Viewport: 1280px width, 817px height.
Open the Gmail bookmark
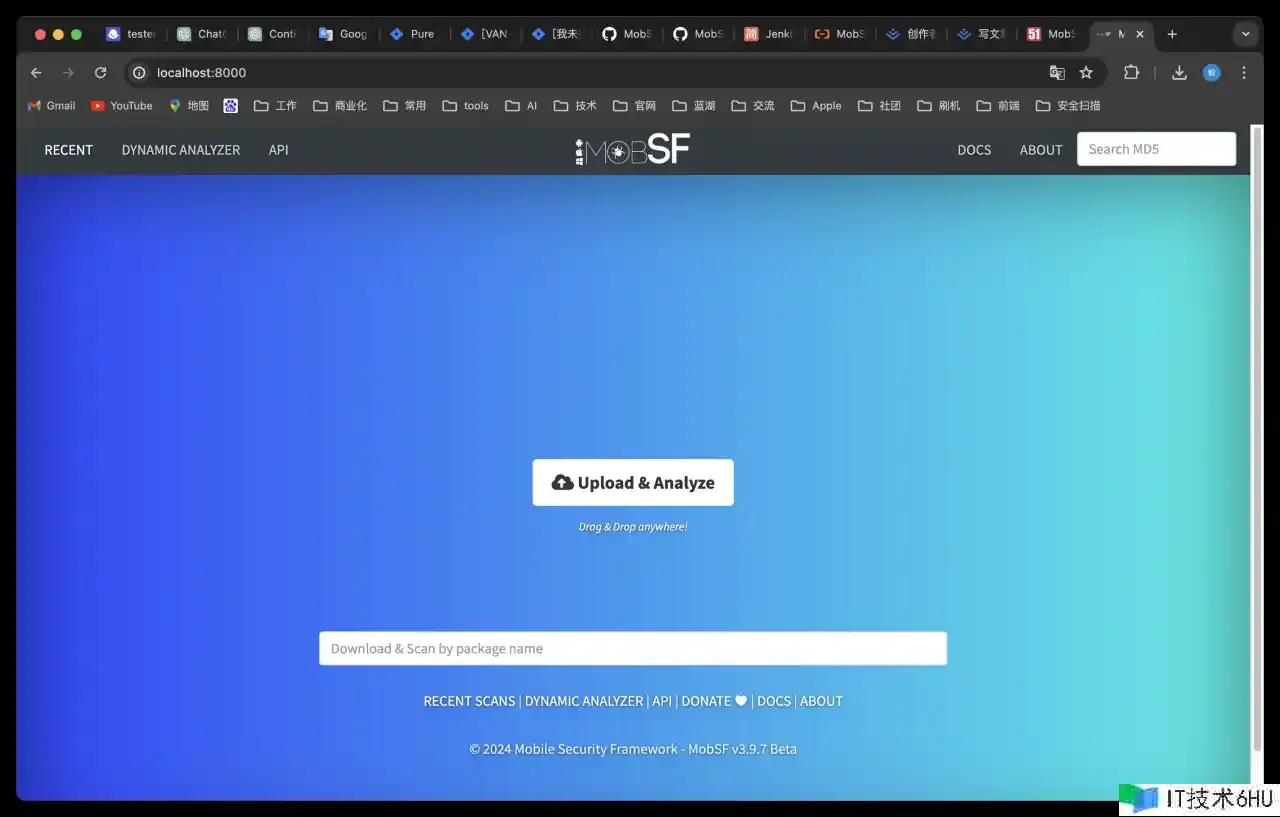pyautogui.click(x=52, y=105)
